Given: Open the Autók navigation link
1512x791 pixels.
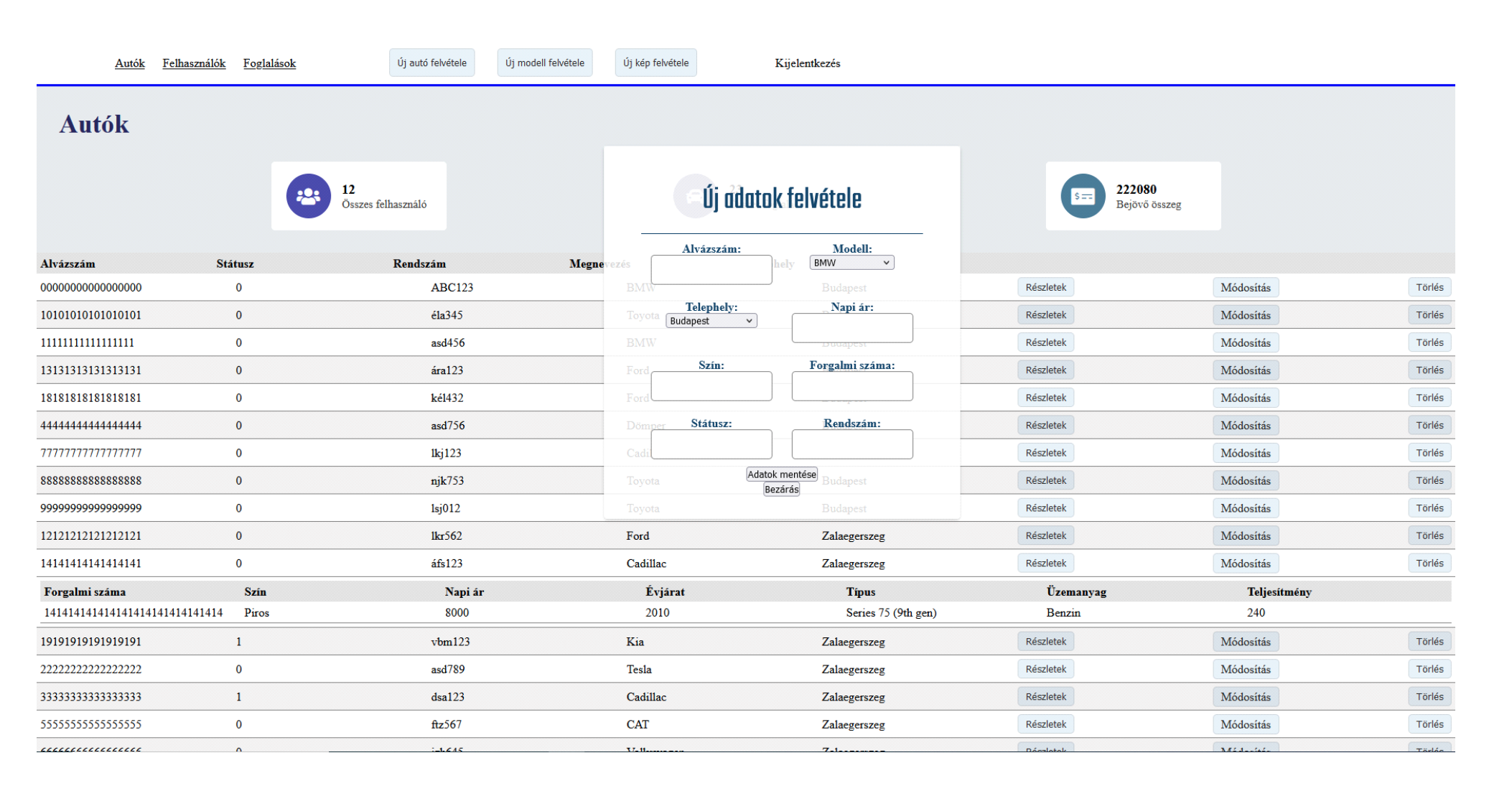Looking at the screenshot, I should (x=130, y=63).
